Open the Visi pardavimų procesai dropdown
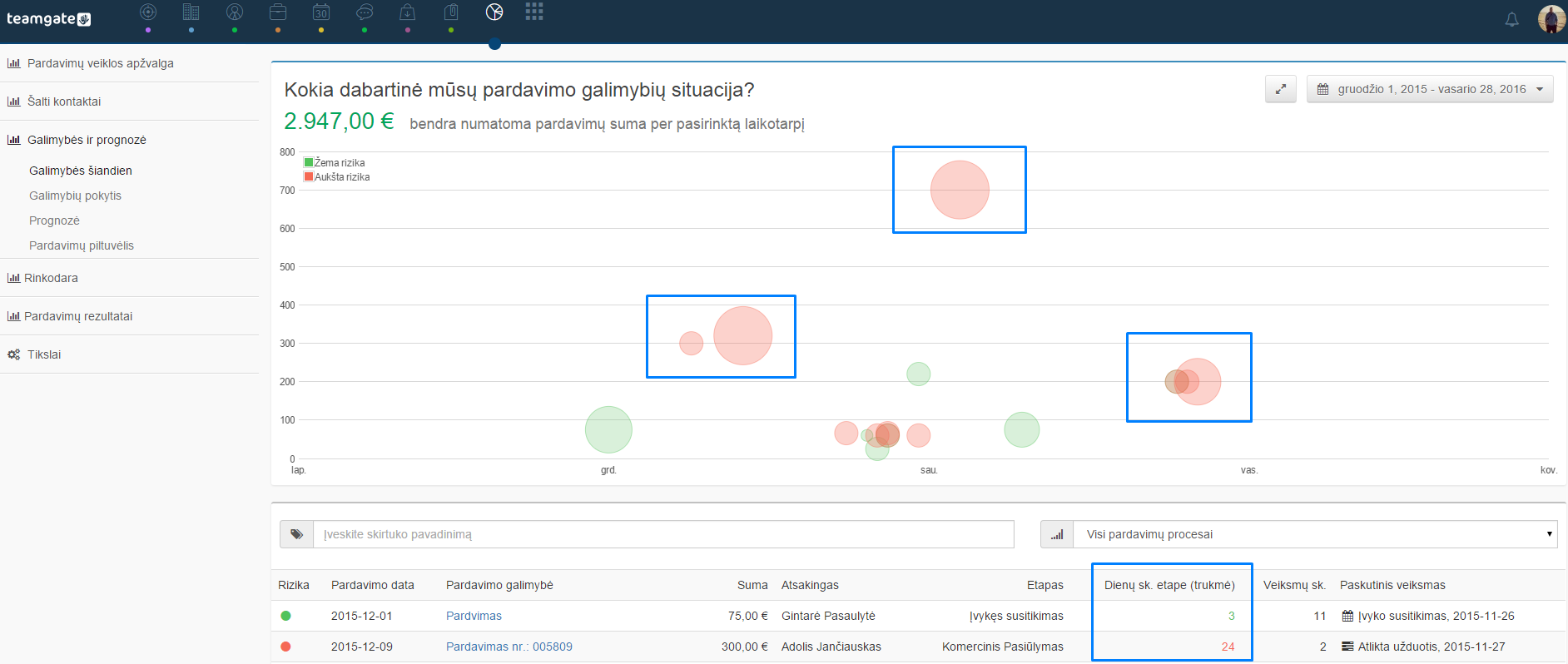Image resolution: width=1568 pixels, height=664 pixels. [x=1316, y=534]
